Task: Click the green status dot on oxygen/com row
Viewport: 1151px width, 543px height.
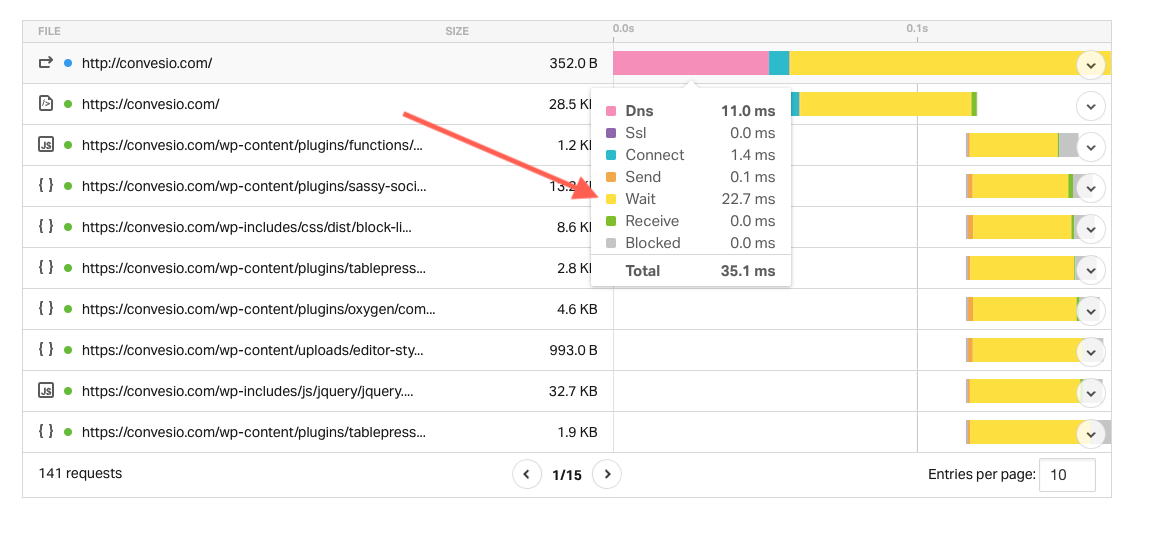Action: coord(68,310)
